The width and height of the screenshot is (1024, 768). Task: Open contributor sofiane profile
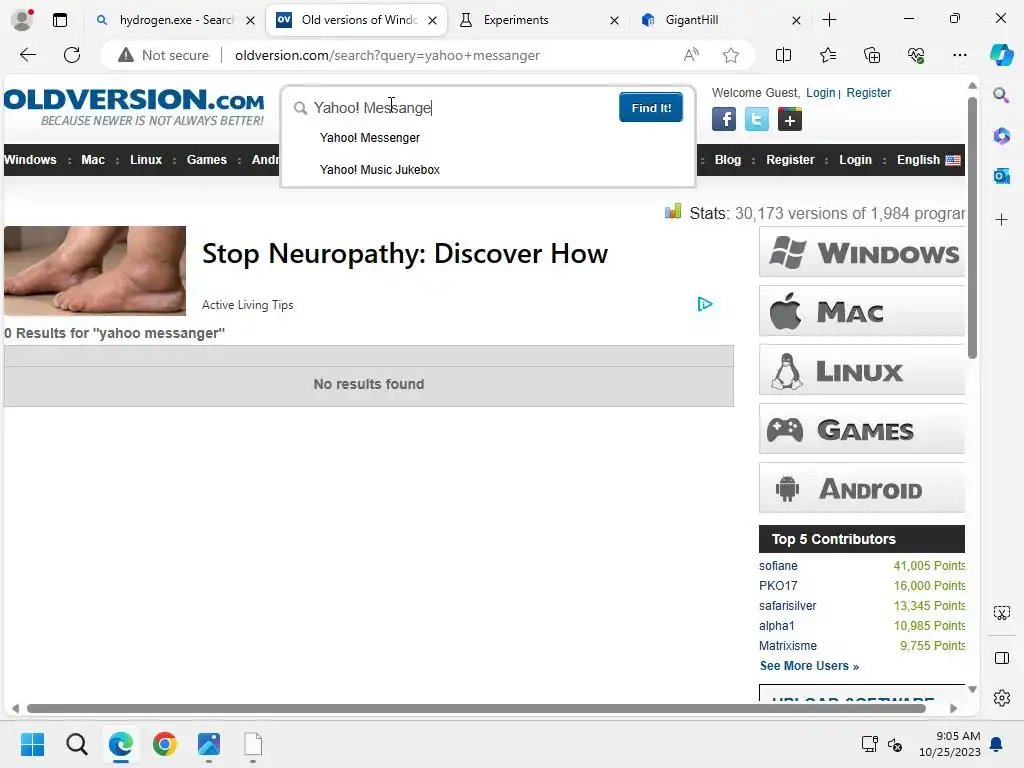tap(778, 566)
